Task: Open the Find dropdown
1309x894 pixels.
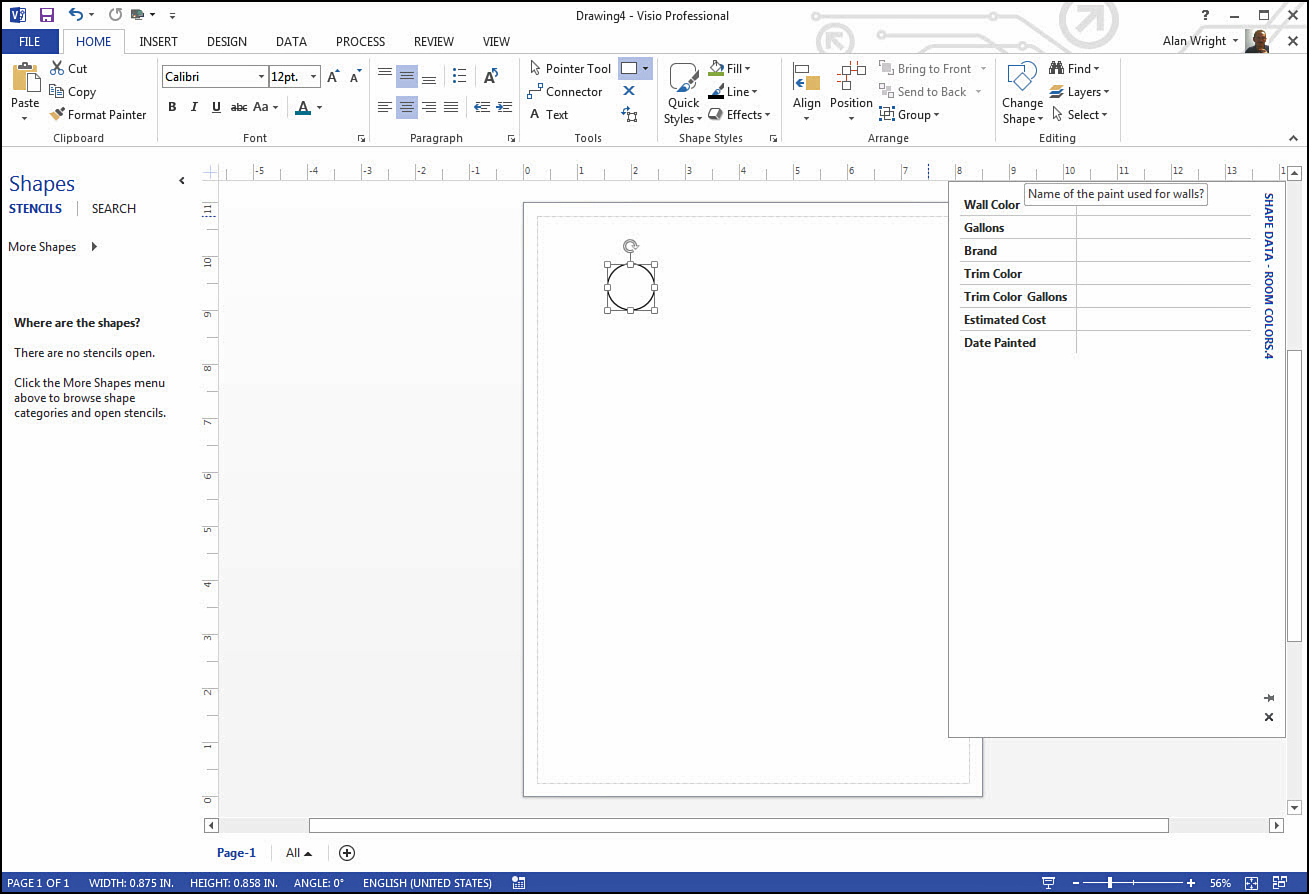Action: [x=1074, y=69]
